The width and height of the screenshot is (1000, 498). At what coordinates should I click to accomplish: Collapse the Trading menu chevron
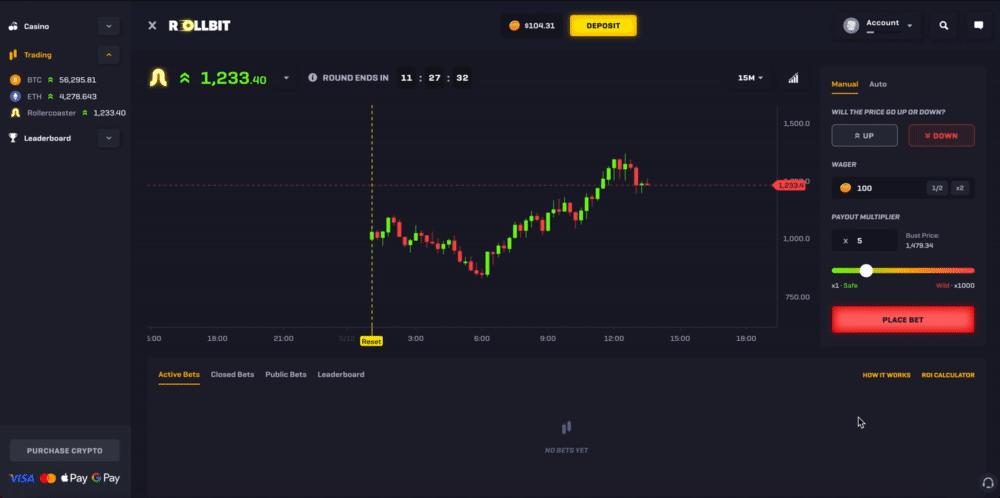pyautogui.click(x=108, y=55)
